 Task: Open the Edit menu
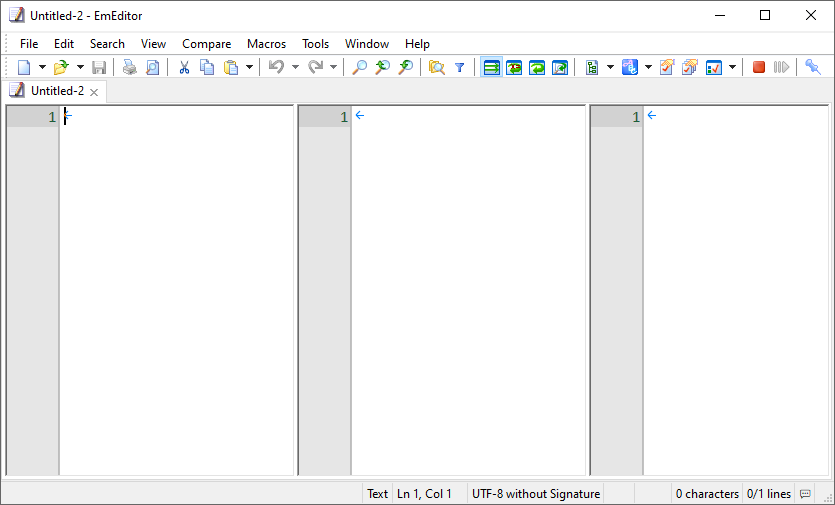[64, 44]
